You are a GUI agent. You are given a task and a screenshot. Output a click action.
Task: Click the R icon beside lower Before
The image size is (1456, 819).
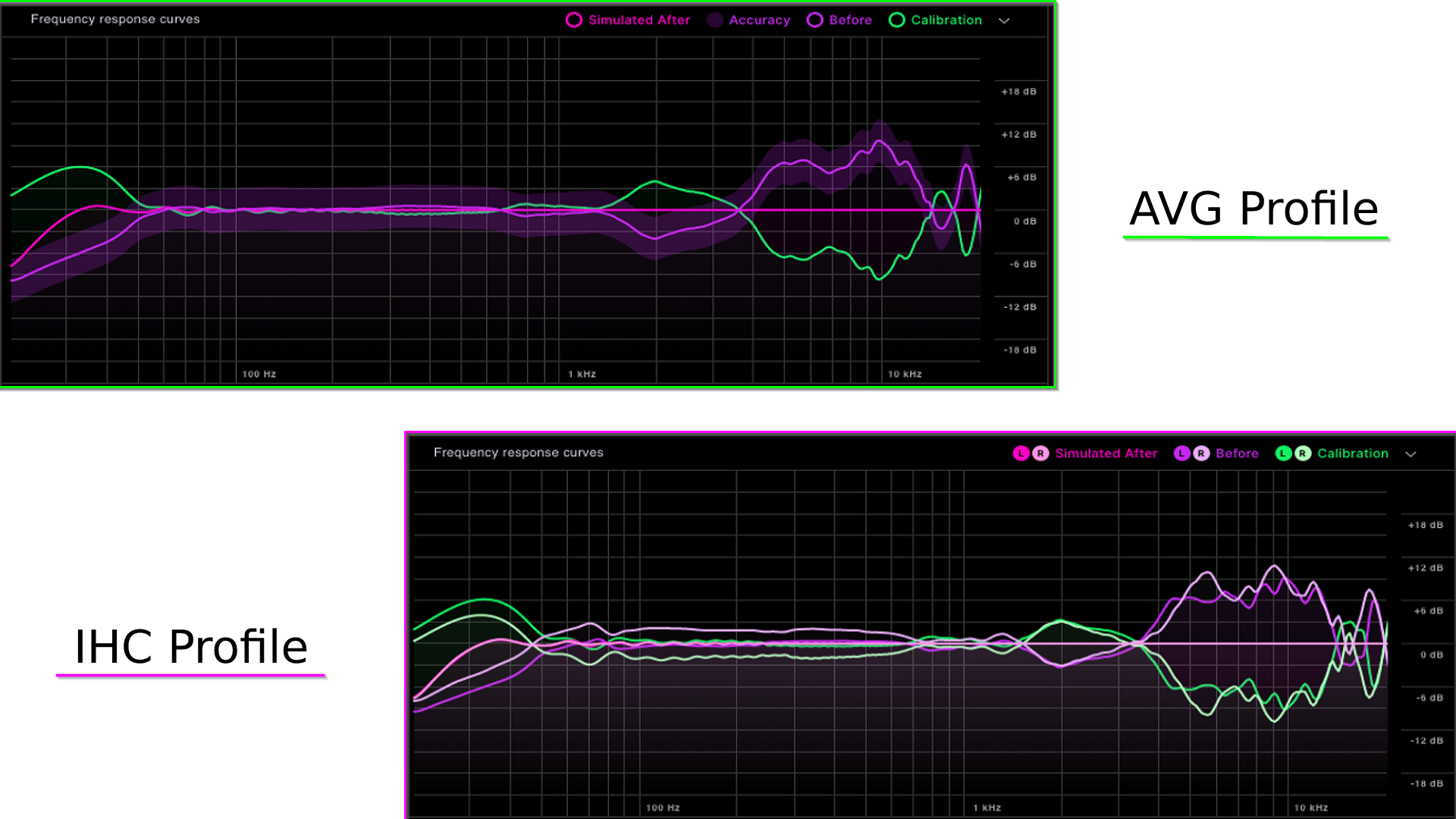coord(1201,453)
